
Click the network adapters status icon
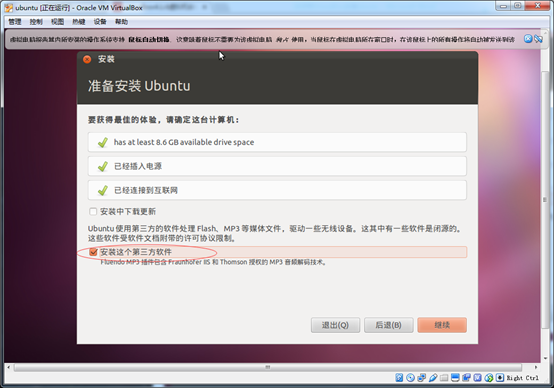(422, 378)
